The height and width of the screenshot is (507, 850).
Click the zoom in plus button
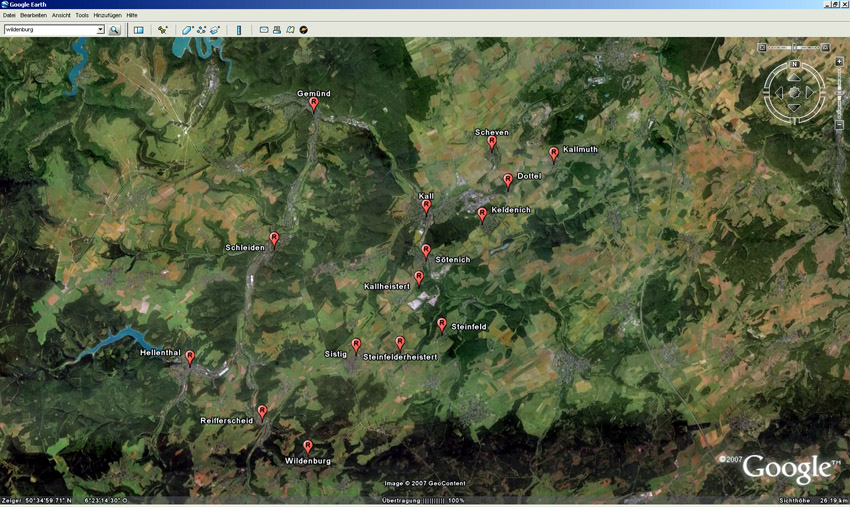tap(839, 62)
